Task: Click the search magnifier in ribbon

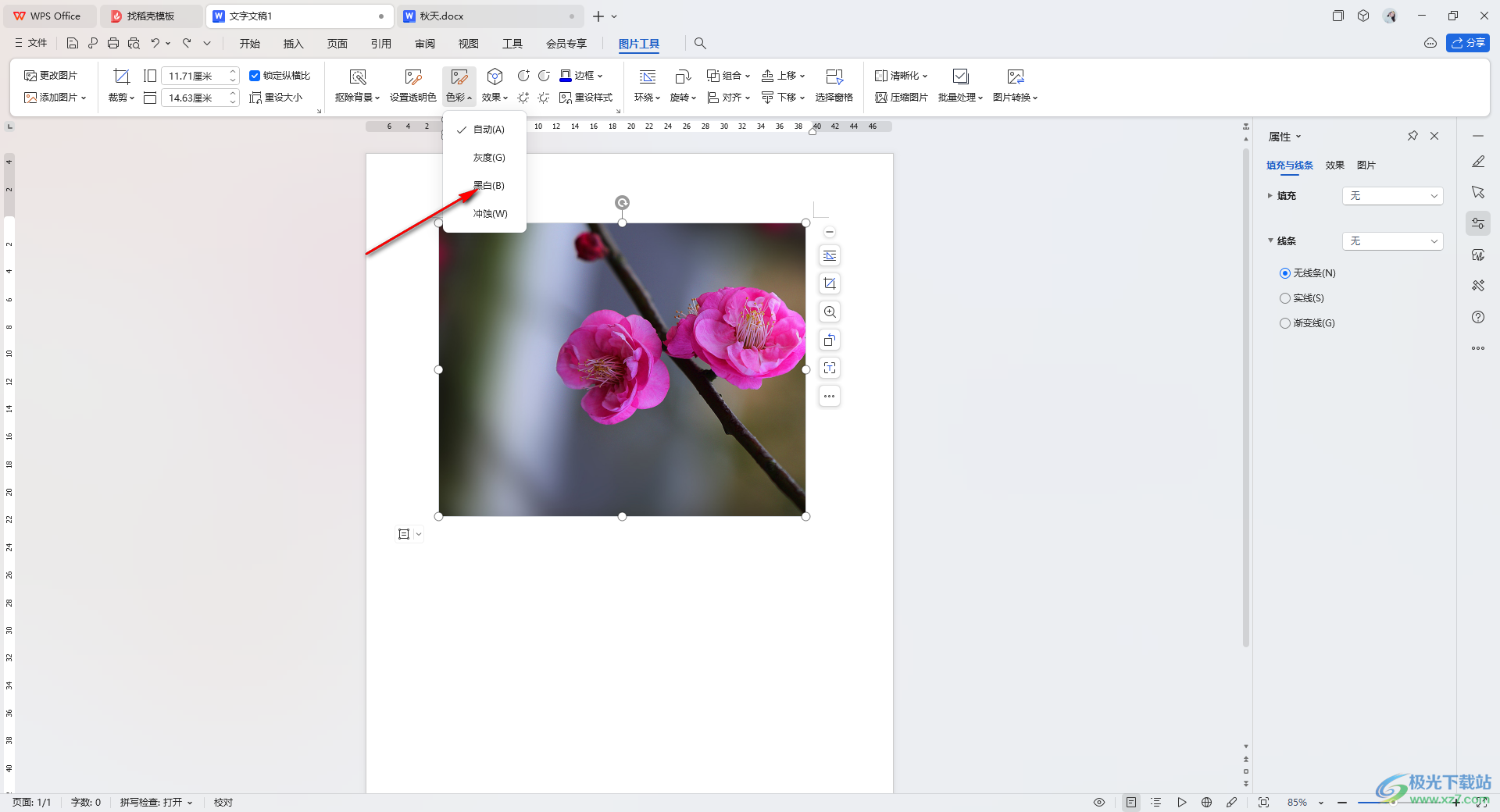Action: 700,44
